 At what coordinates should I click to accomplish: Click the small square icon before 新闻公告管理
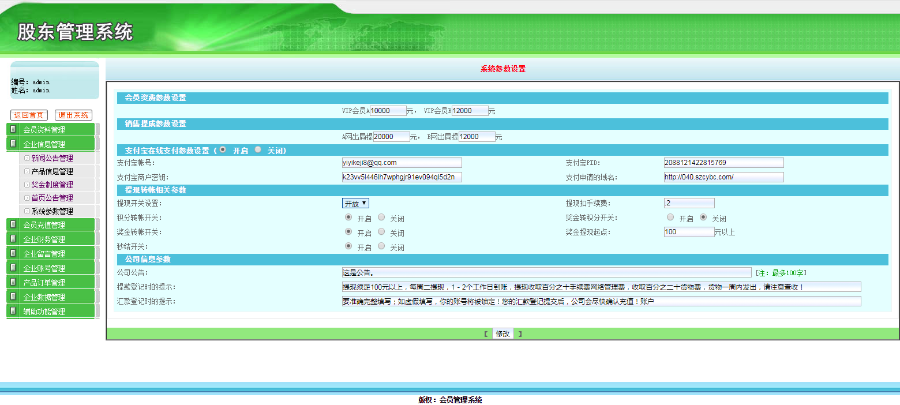(x=27, y=158)
